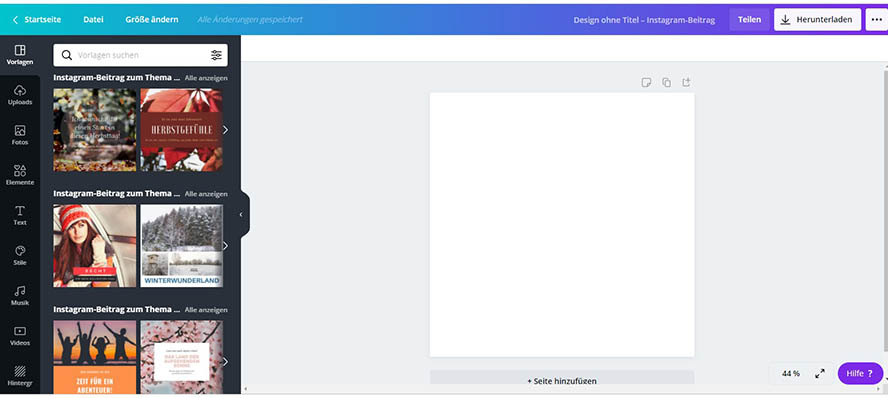Add new page via top-right page icon
Screen dimensions: 888x398
pos(686,83)
